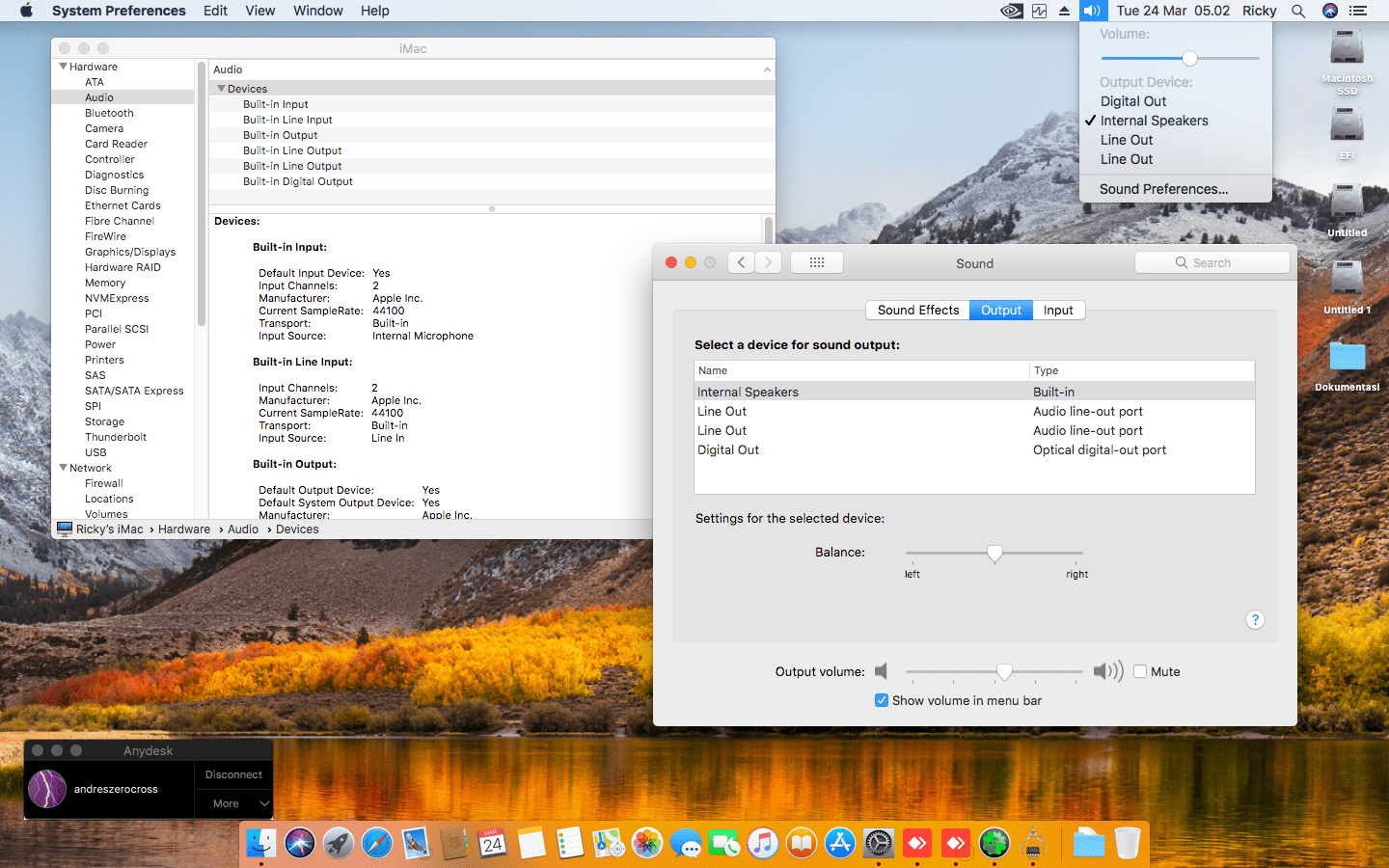The width and height of the screenshot is (1389, 868).
Task: Click the Output volume slider thumb
Action: pyautogui.click(x=1004, y=671)
